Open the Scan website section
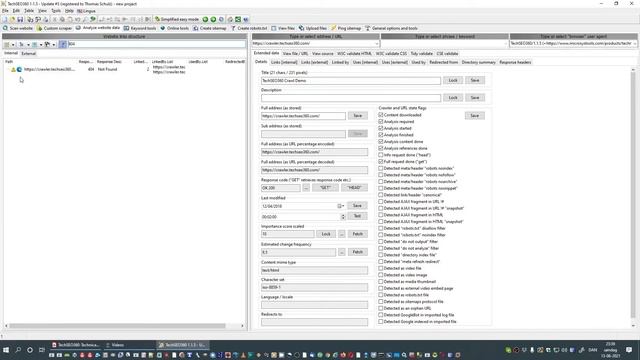 click(18, 28)
